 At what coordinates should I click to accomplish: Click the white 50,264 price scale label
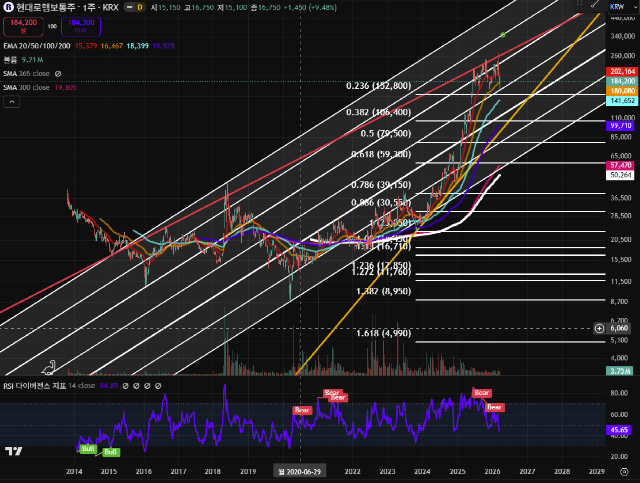pyautogui.click(x=621, y=175)
